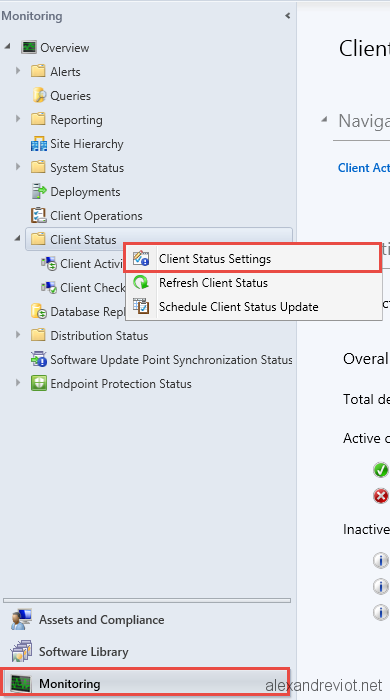Screen dimensions: 390x700
Task: Click the System Status folder icon
Action: (x=38, y=167)
